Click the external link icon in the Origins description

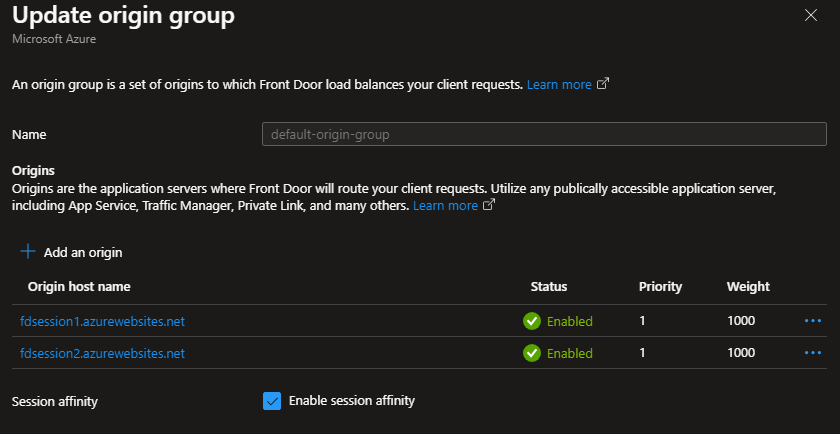coord(489,205)
